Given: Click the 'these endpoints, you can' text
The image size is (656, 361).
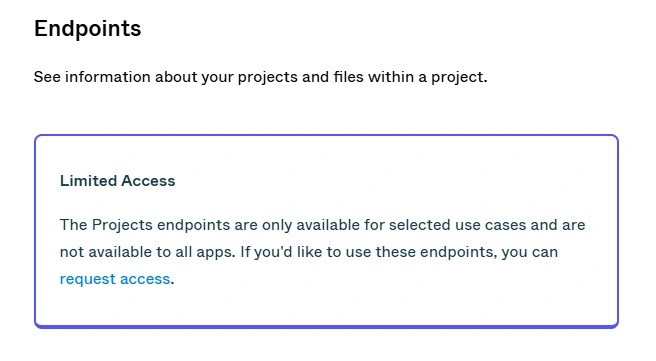Looking at the screenshot, I should (x=467, y=252).
